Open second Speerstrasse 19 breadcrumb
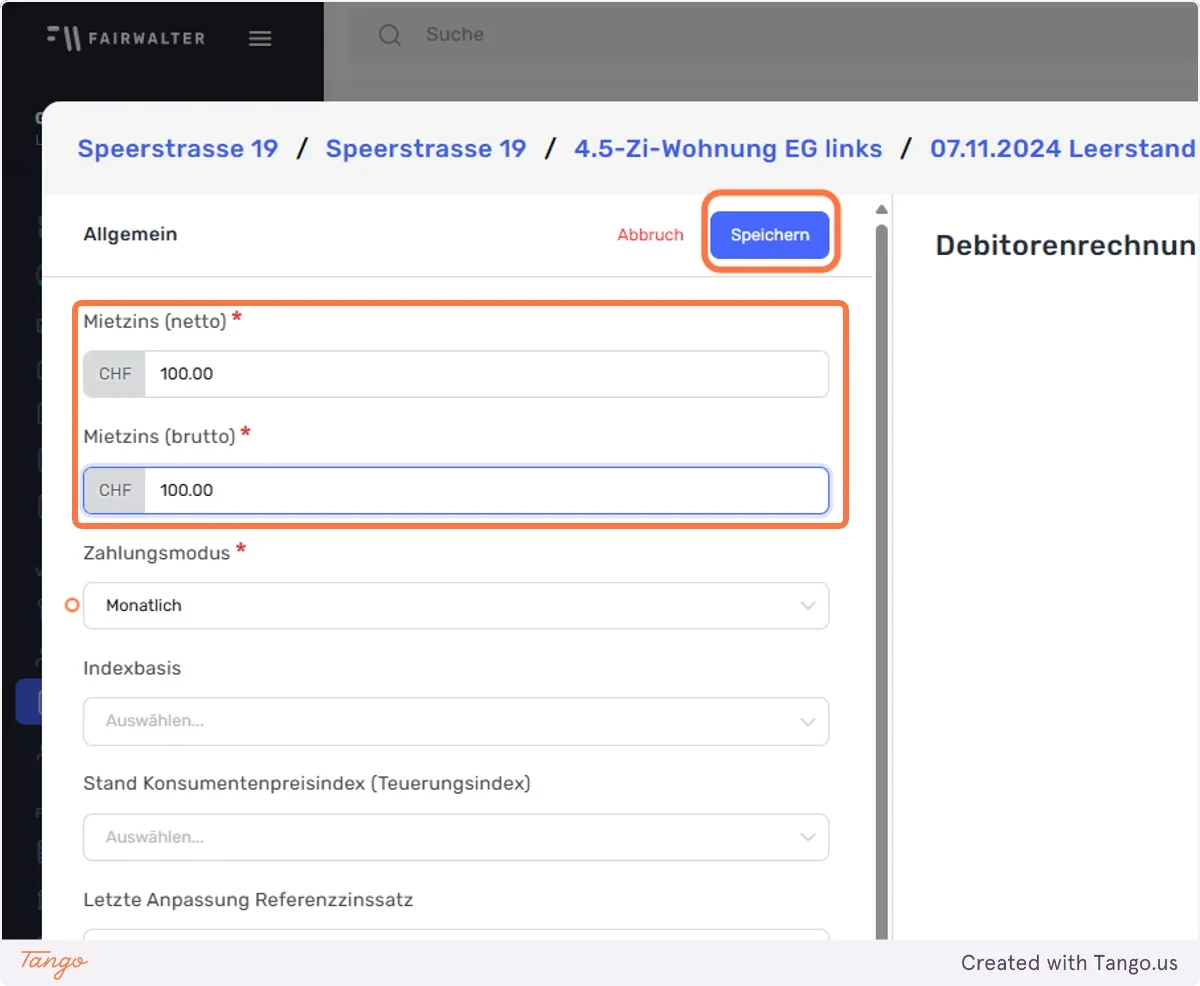Viewport: 1200px width, 986px height. pos(426,149)
